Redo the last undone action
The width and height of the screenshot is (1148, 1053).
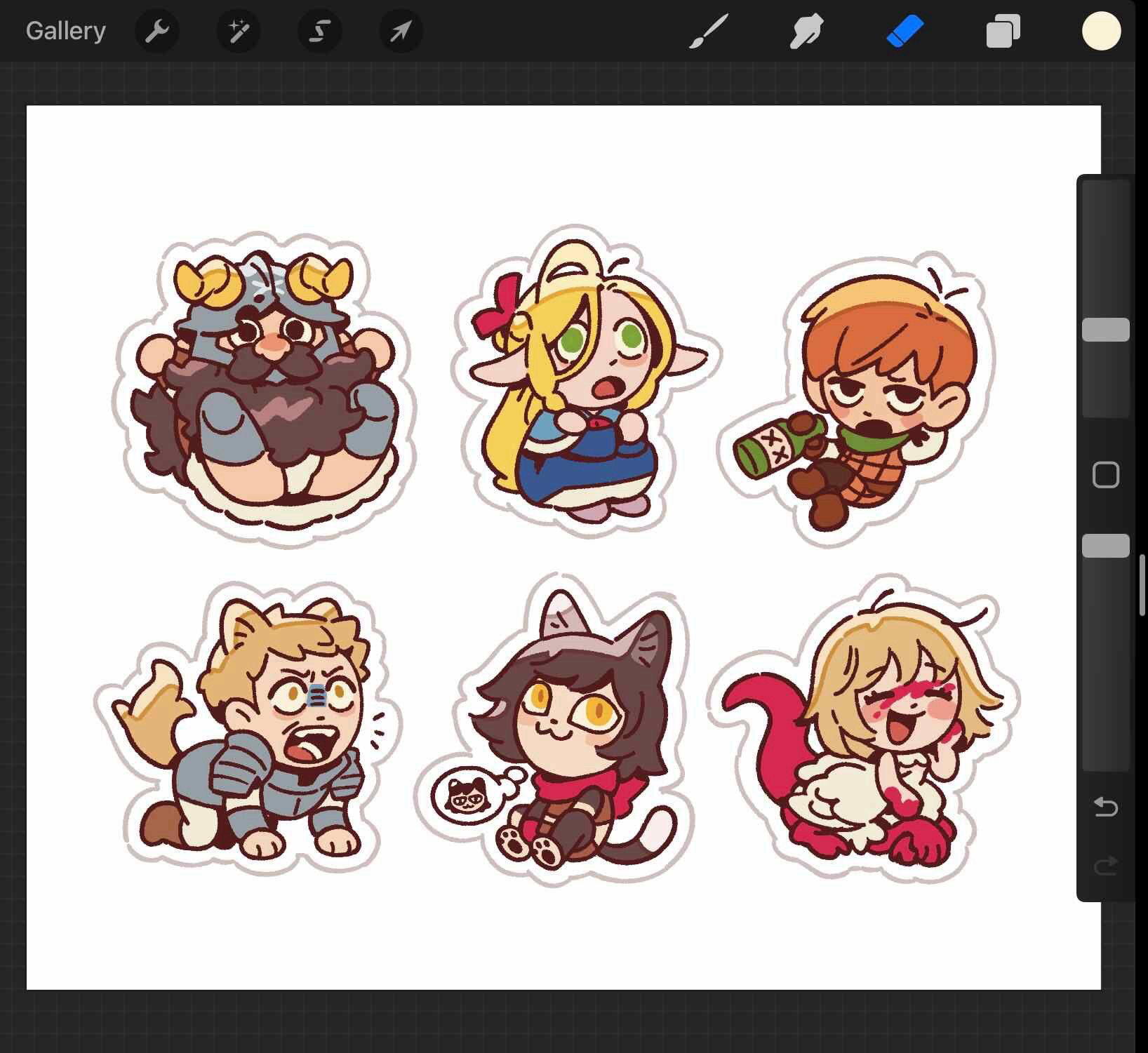point(1105,866)
